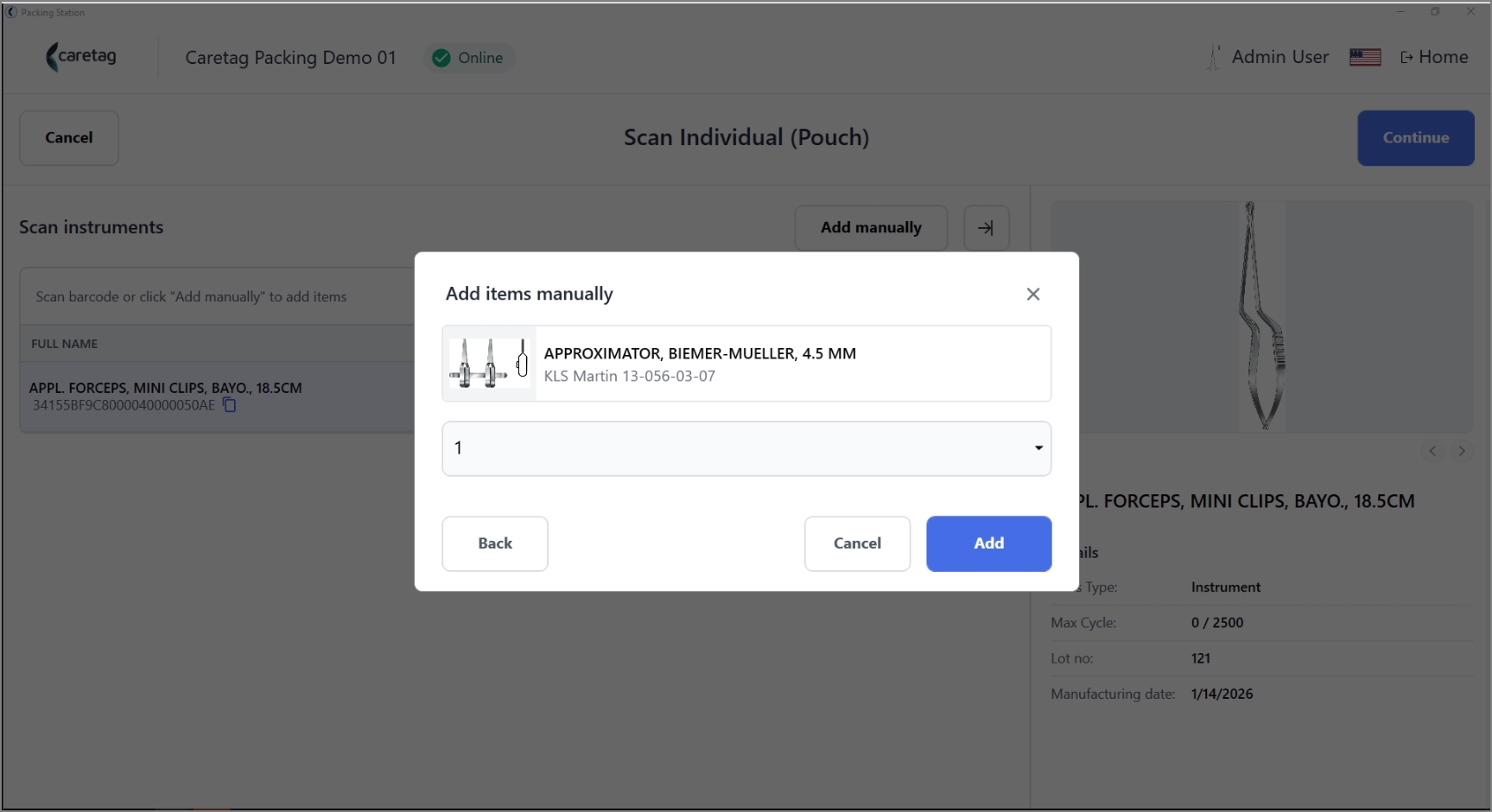Image resolution: width=1492 pixels, height=812 pixels.
Task: Click the collapse panel arrow icon
Action: (986, 228)
